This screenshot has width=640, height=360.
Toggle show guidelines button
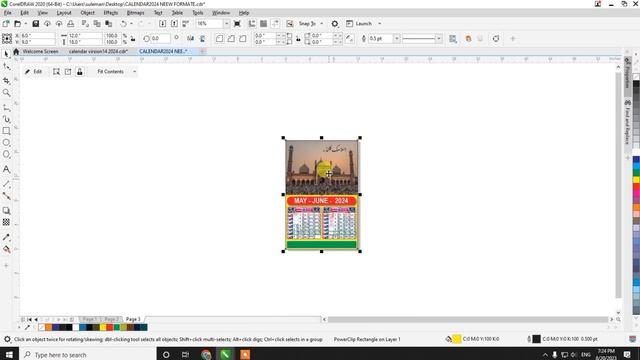pos(276,24)
